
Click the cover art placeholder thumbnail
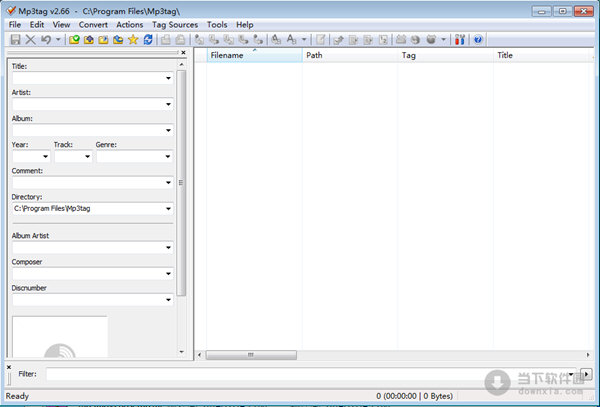(60, 337)
